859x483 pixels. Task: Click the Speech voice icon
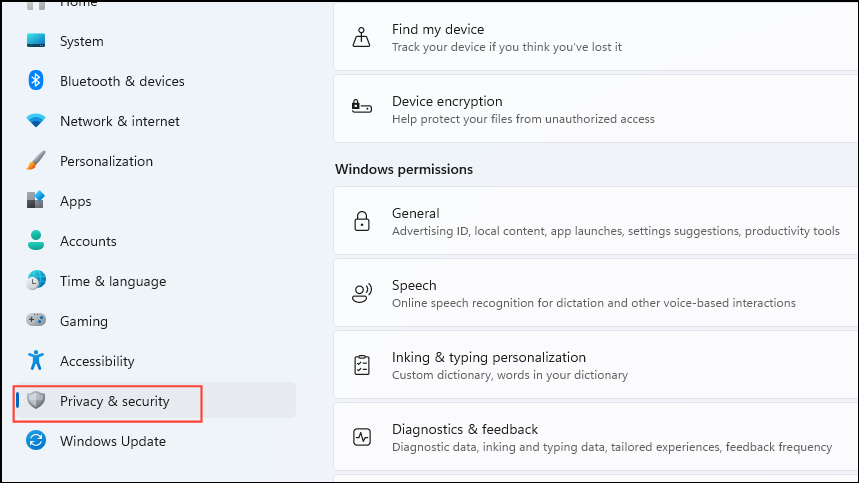(x=362, y=293)
